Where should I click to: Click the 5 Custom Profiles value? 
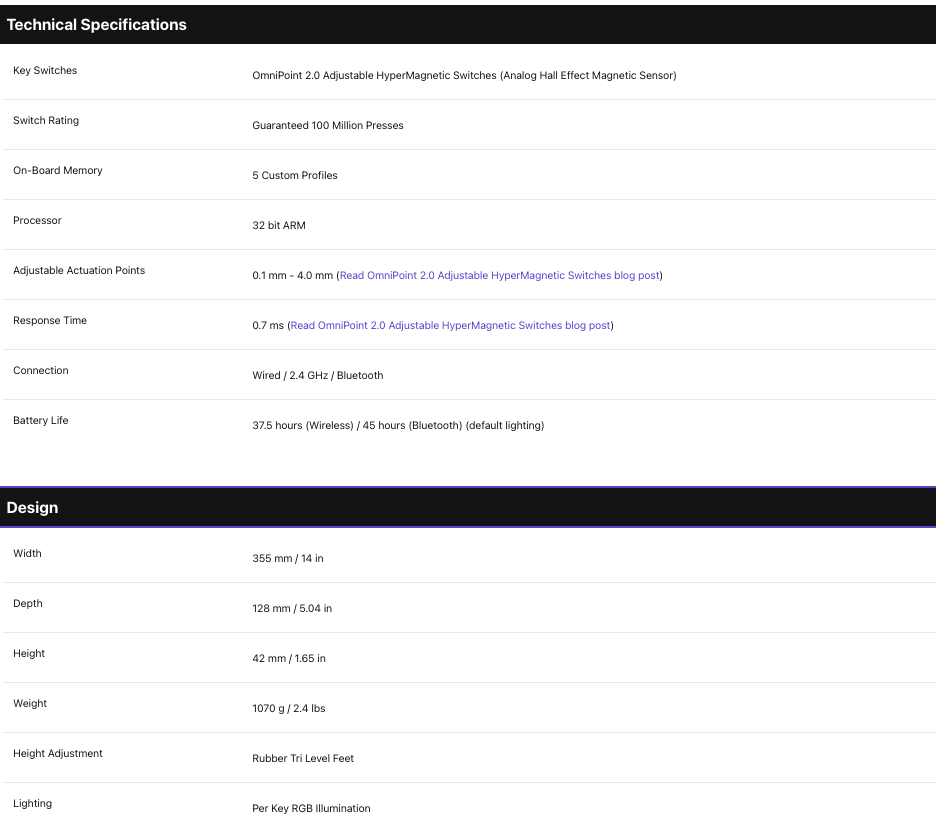(x=295, y=175)
